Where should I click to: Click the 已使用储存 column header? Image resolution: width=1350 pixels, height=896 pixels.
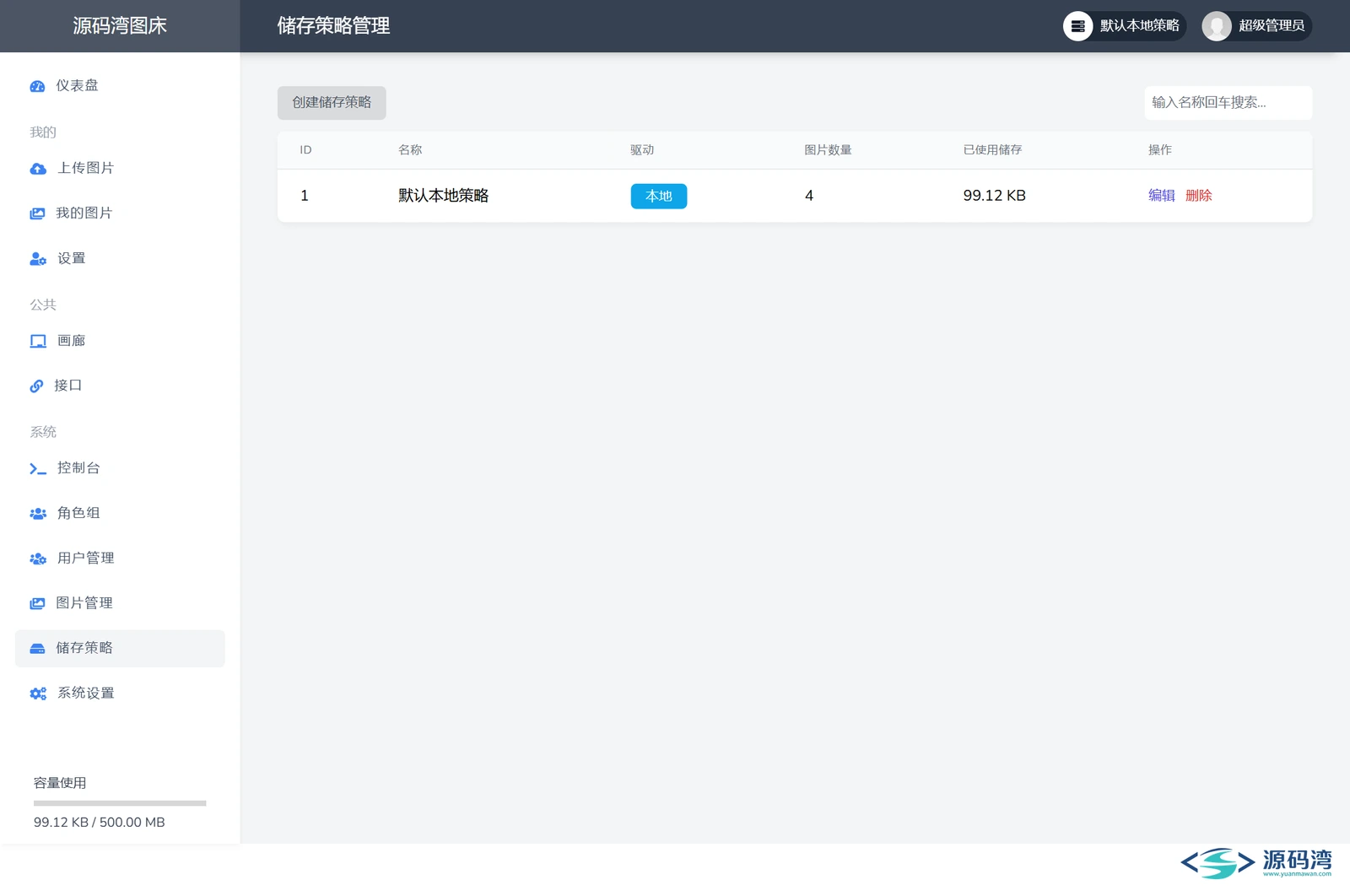click(x=993, y=150)
